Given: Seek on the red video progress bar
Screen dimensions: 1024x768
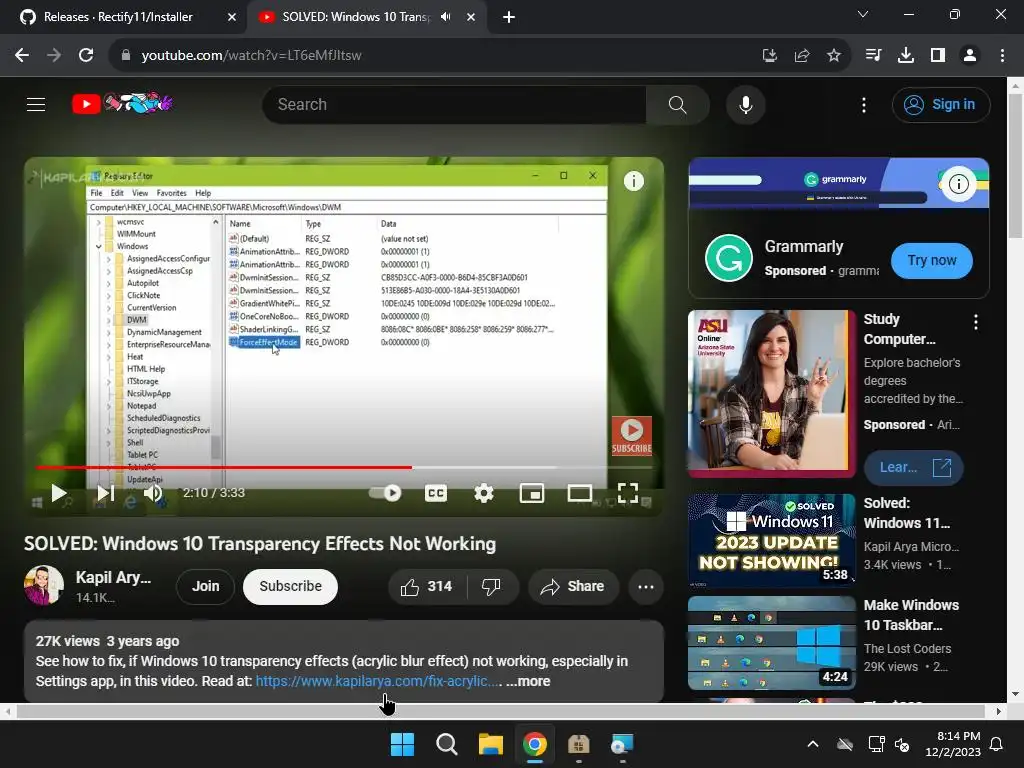Looking at the screenshot, I should tap(344, 468).
